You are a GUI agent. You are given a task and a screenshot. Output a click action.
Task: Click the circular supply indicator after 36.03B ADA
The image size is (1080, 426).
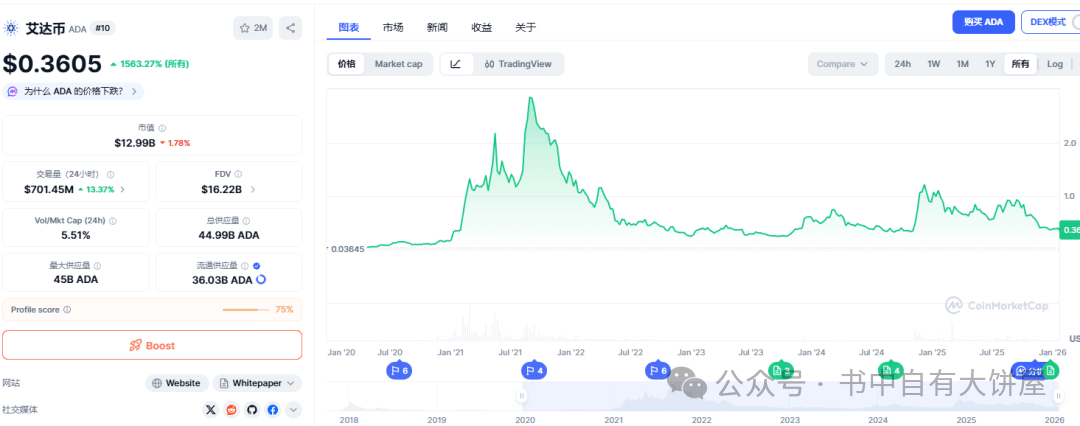pyautogui.click(x=261, y=280)
